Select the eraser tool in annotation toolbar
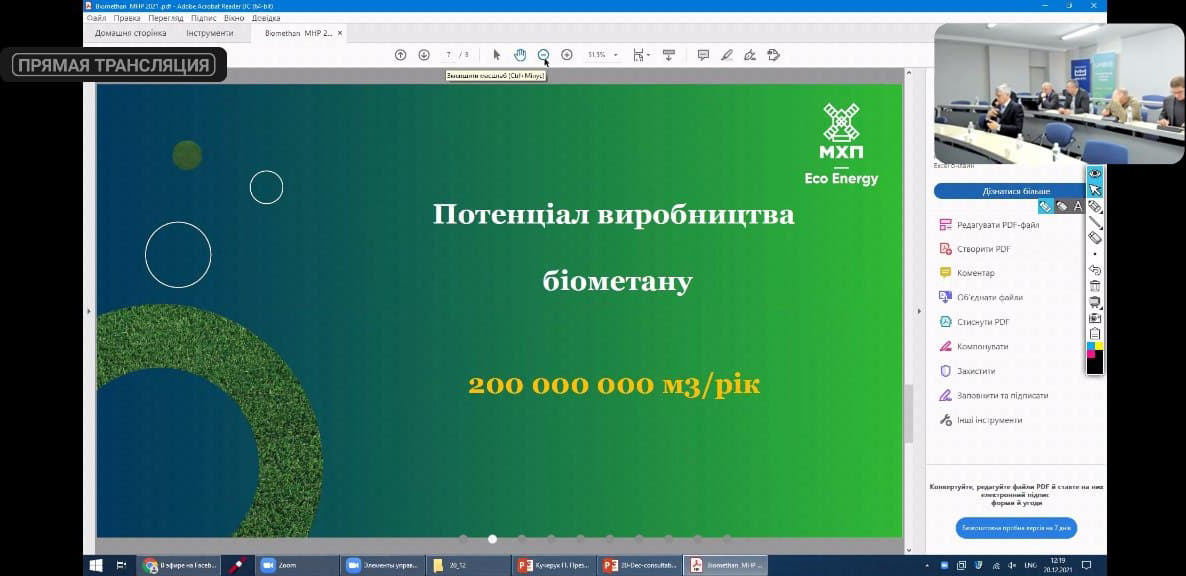1186x576 pixels. [x=1094, y=237]
